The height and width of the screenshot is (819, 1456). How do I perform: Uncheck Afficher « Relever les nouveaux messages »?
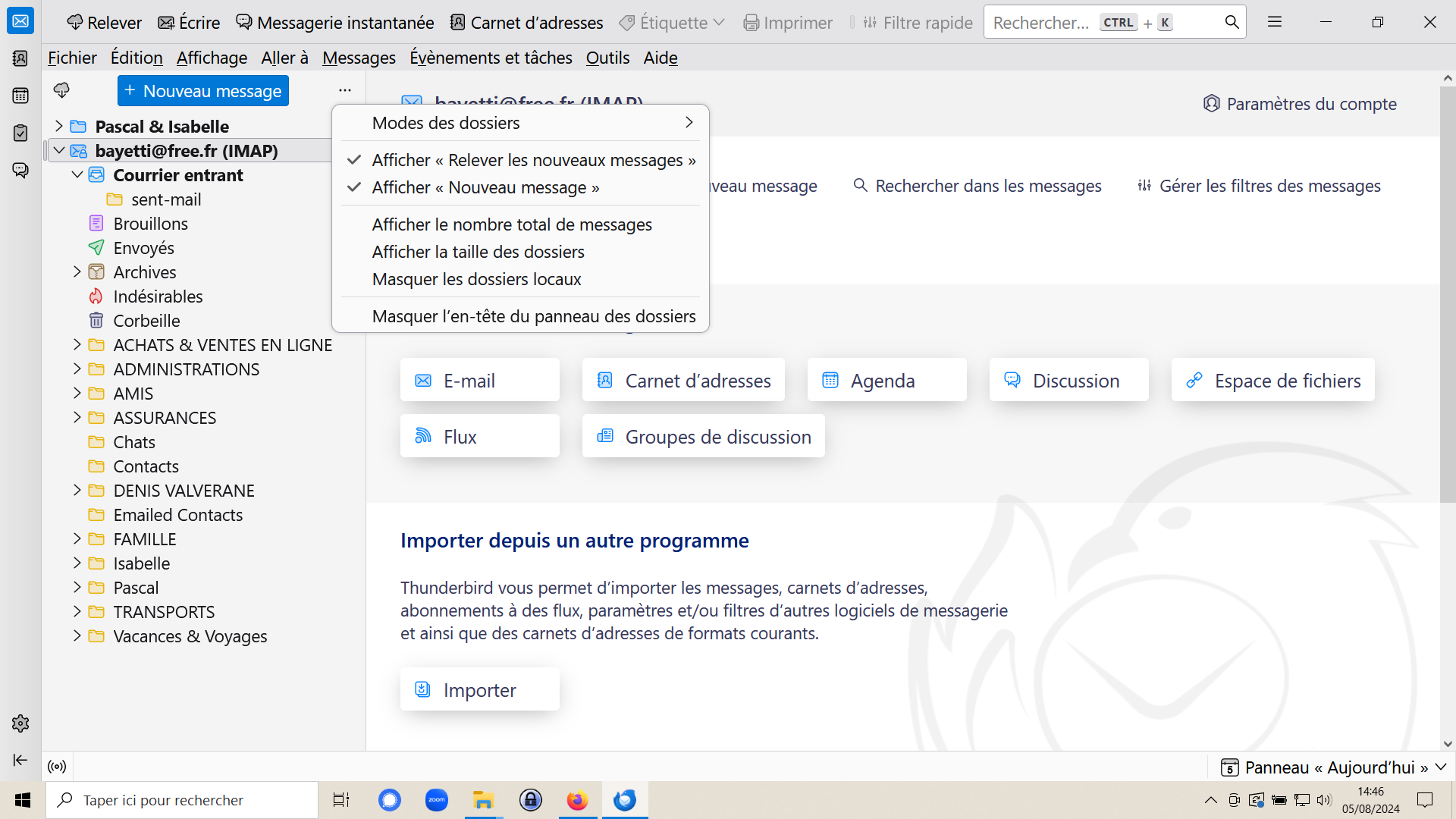pyautogui.click(x=533, y=160)
